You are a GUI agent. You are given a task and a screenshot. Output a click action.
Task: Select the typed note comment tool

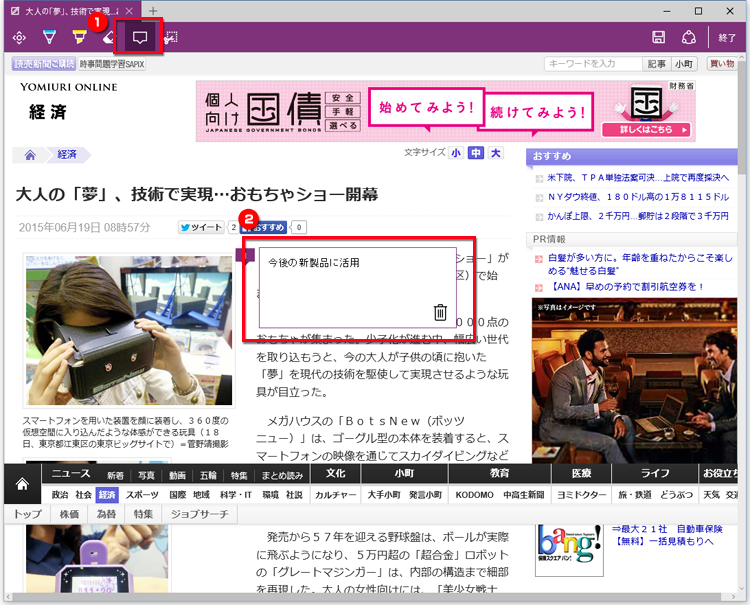140,38
